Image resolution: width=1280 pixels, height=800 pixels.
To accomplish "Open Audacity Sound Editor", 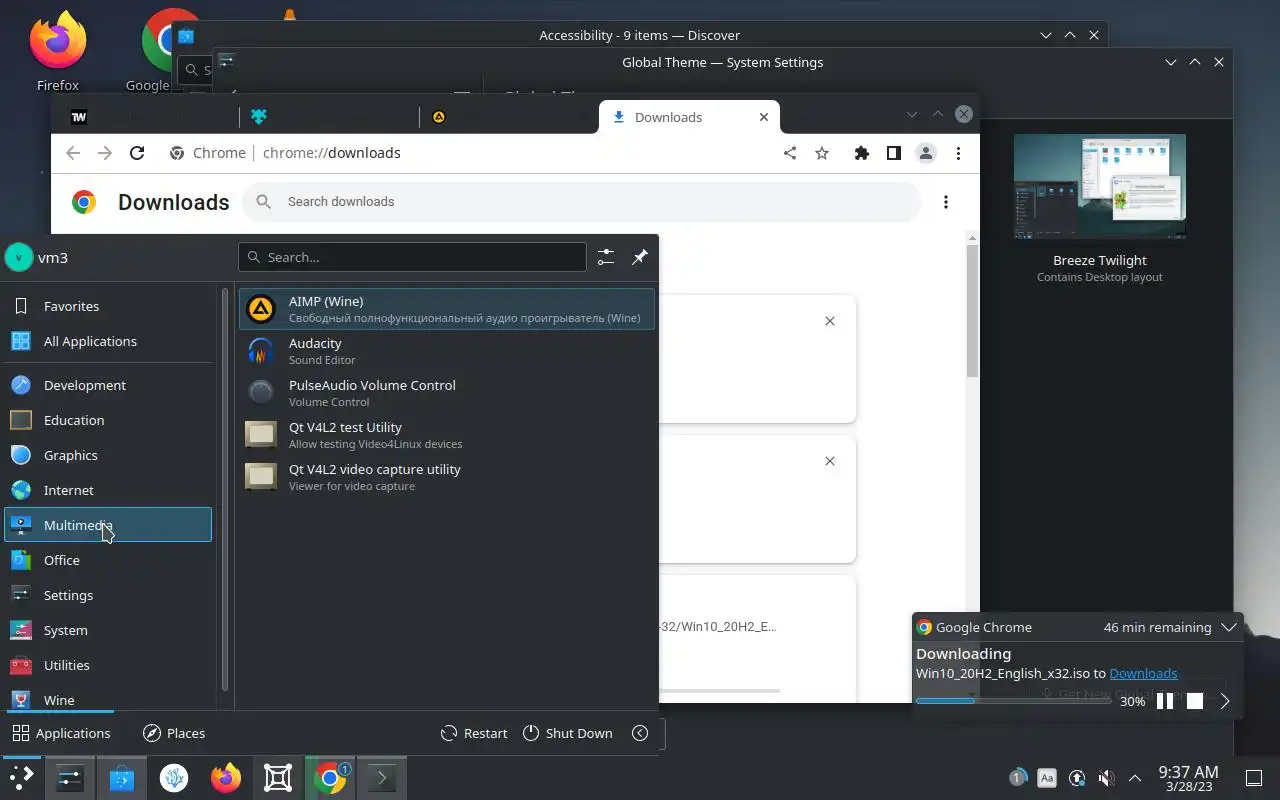I will coord(447,351).
